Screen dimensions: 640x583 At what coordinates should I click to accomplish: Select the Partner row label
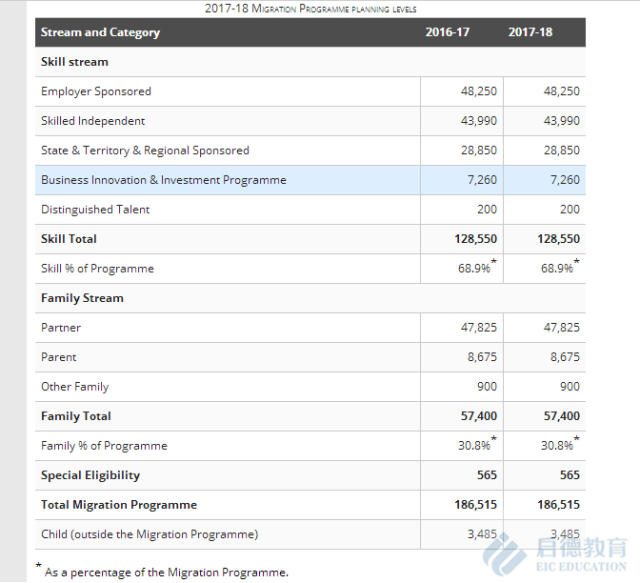tap(61, 327)
